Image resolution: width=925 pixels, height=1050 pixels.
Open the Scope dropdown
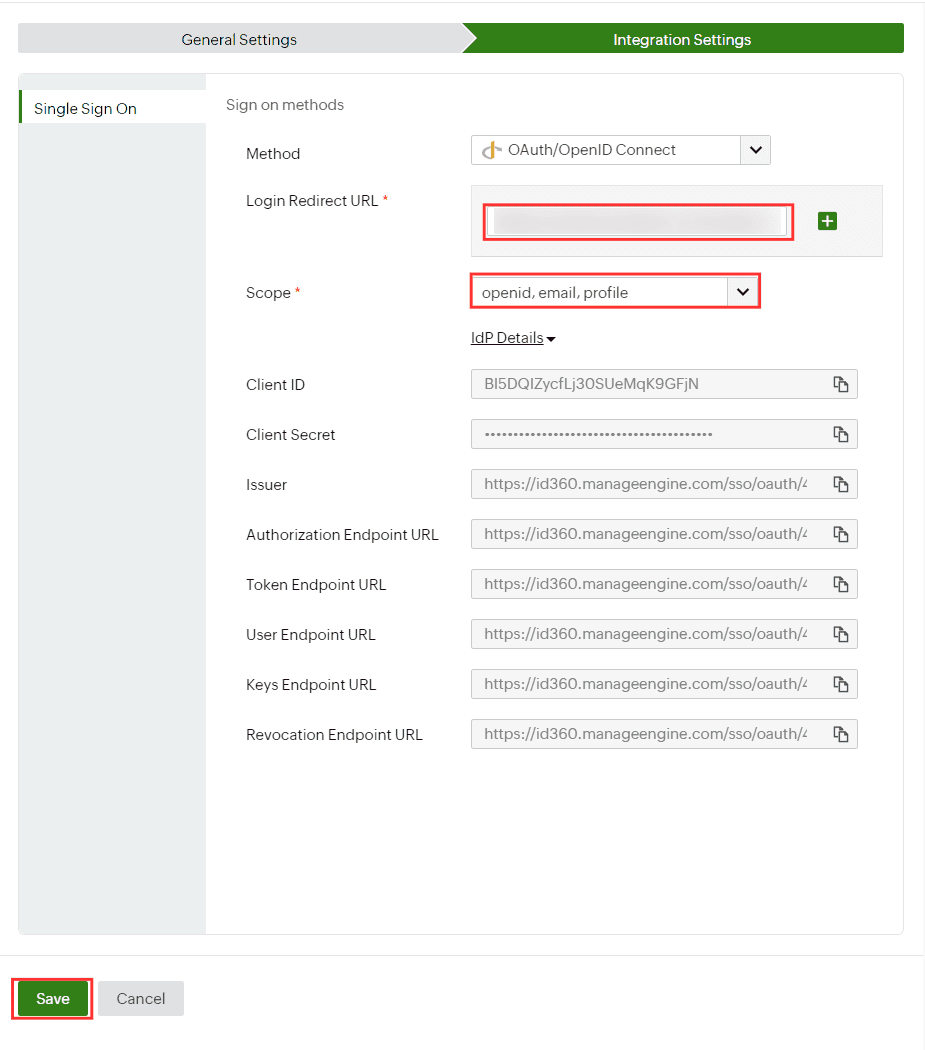[x=616, y=292]
